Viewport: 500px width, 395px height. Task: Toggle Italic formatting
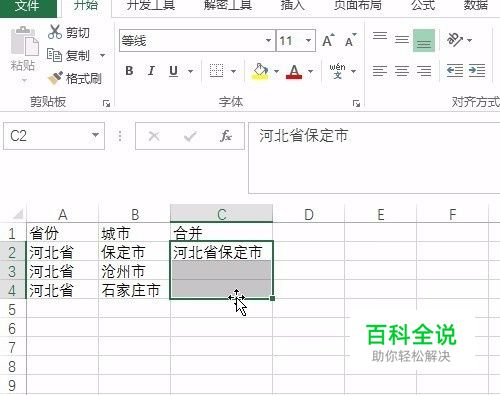(151, 71)
